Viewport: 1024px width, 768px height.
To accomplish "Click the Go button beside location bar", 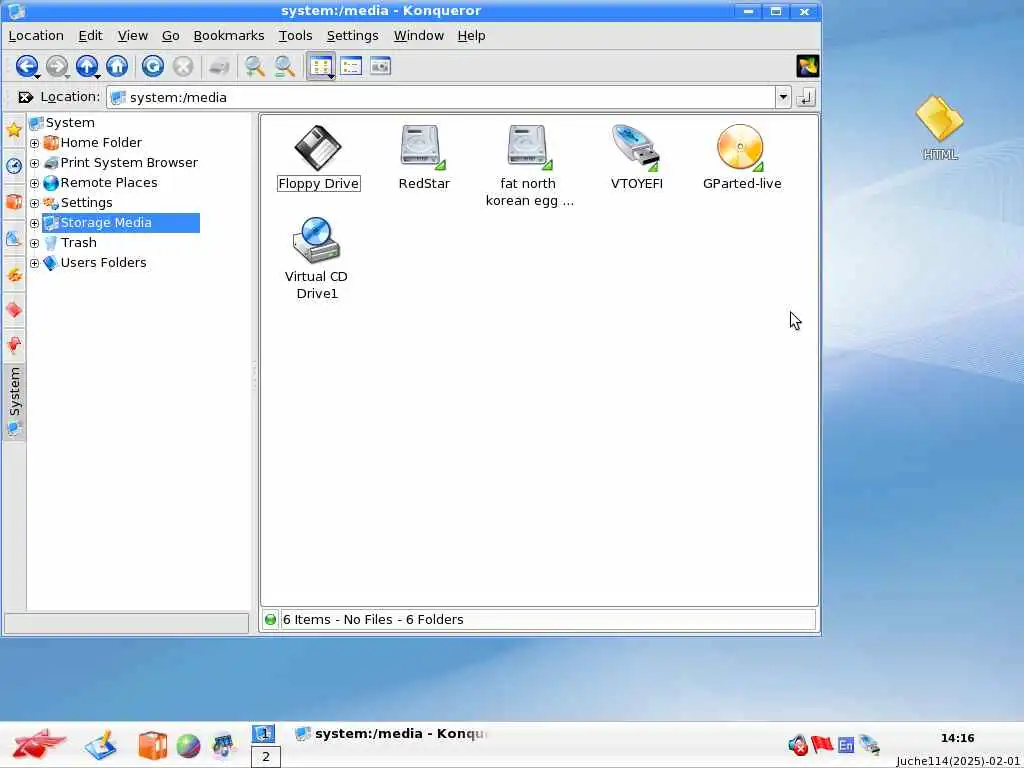I will (x=805, y=97).
